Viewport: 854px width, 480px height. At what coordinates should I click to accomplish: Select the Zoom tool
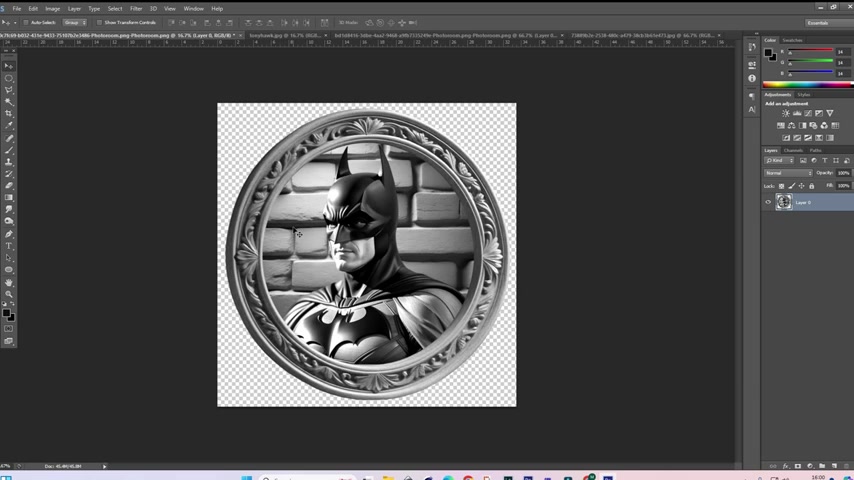pos(9,294)
